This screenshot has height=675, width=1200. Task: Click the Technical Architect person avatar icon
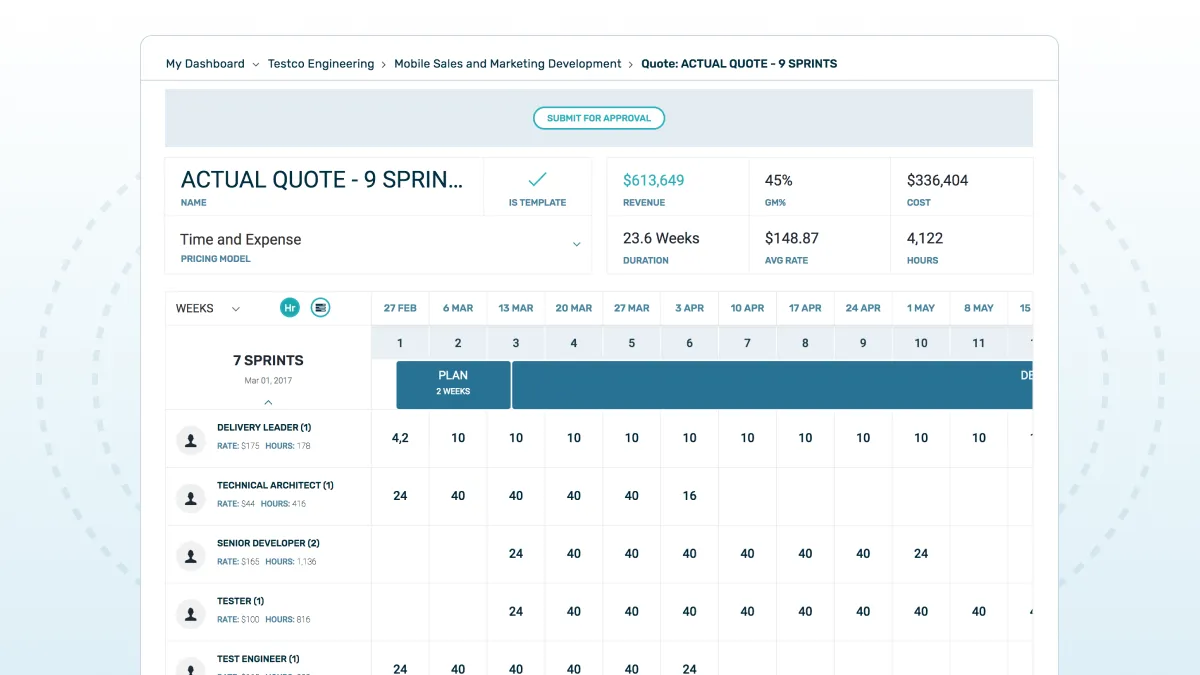point(191,498)
